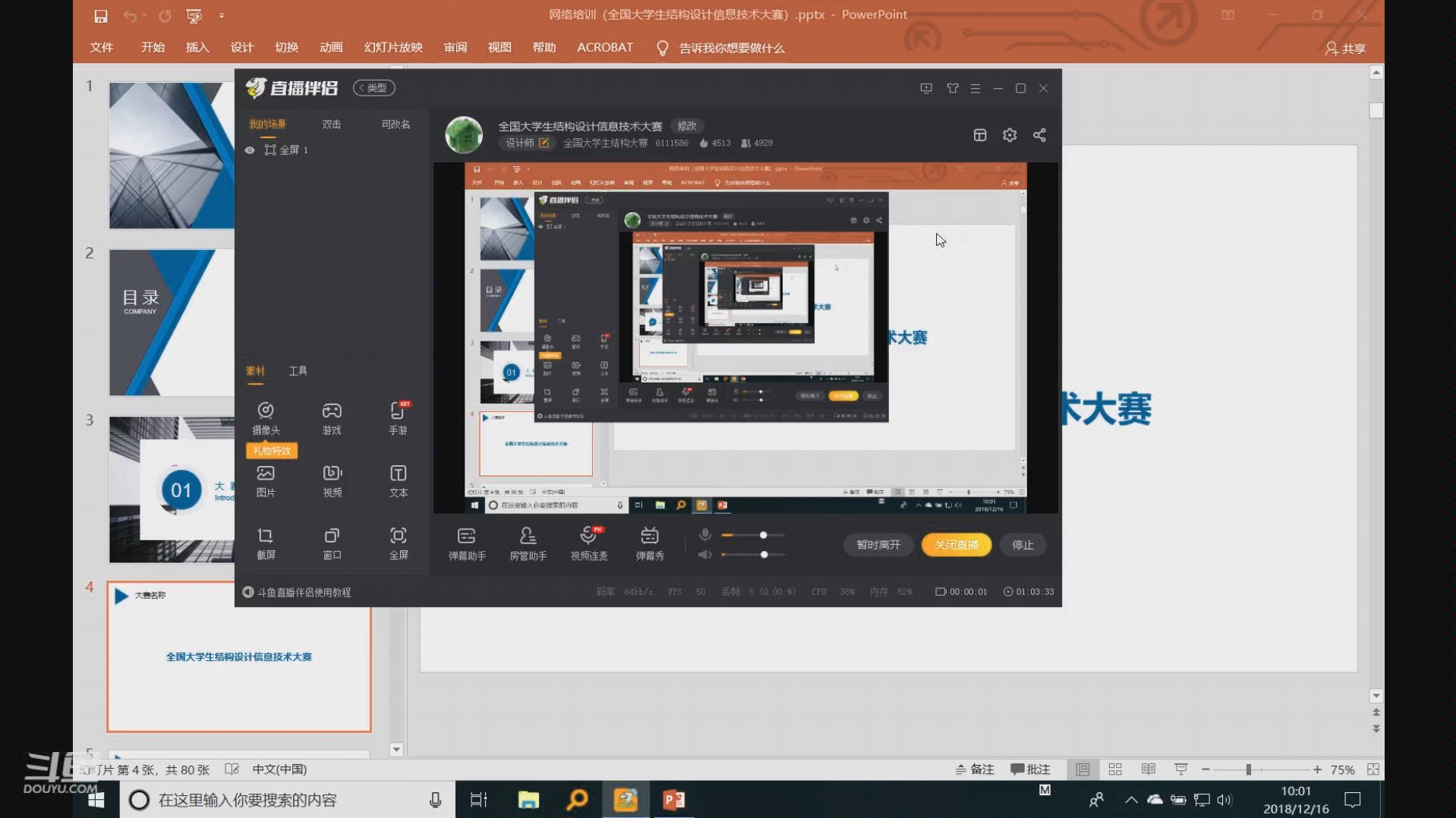
Task: Mute the microphone icon
Action: [705, 535]
